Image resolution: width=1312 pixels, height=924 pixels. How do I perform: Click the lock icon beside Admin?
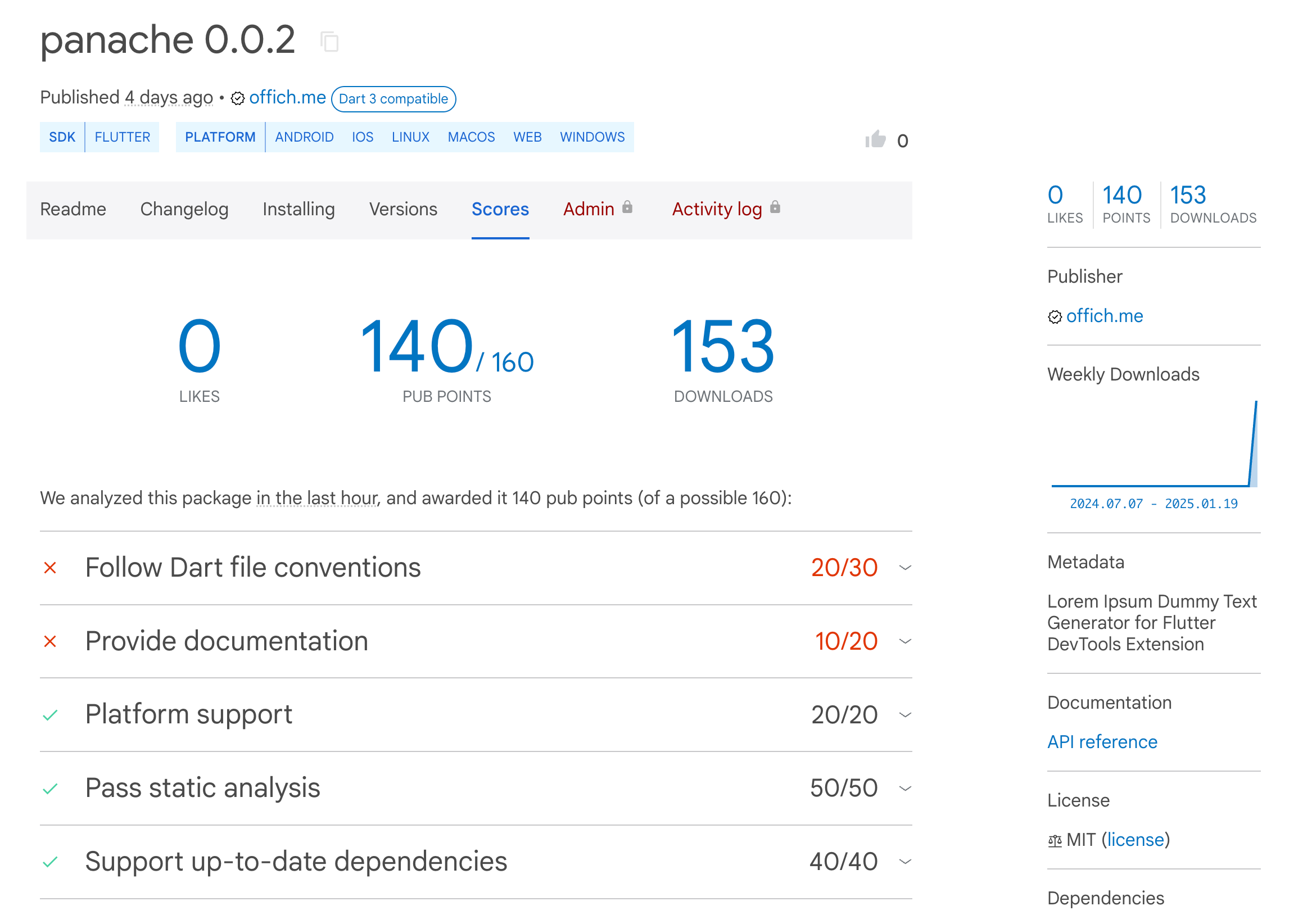[x=627, y=207]
